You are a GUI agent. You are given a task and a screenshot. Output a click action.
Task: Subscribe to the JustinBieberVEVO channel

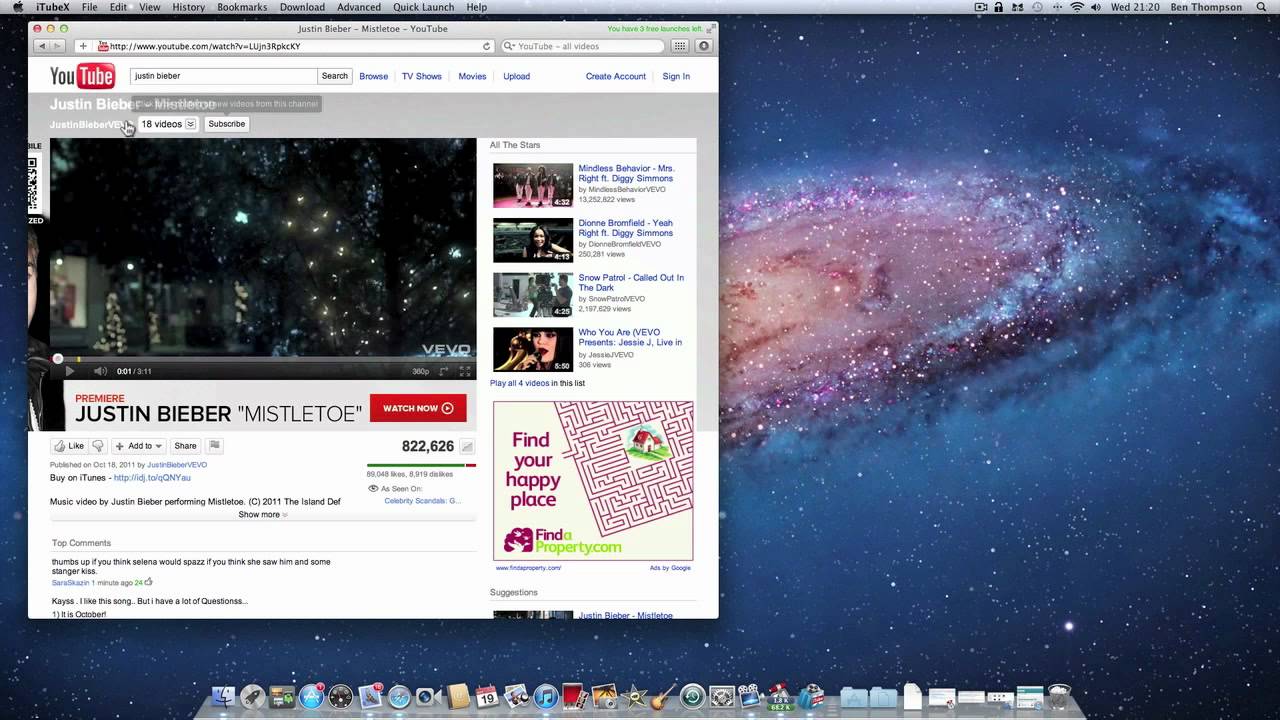(x=226, y=124)
